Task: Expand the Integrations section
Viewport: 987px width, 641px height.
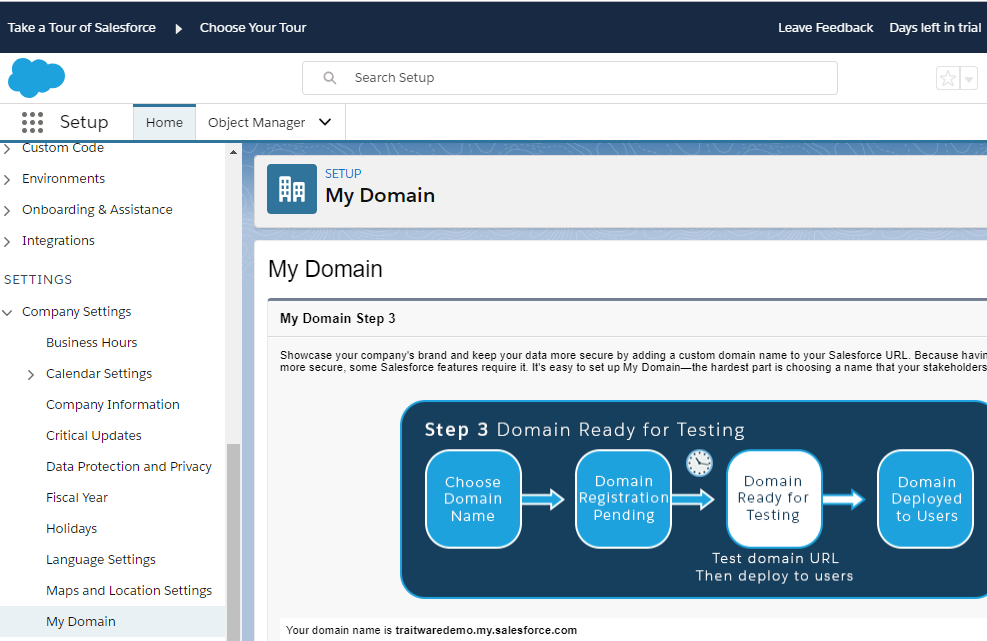Action: (7, 241)
